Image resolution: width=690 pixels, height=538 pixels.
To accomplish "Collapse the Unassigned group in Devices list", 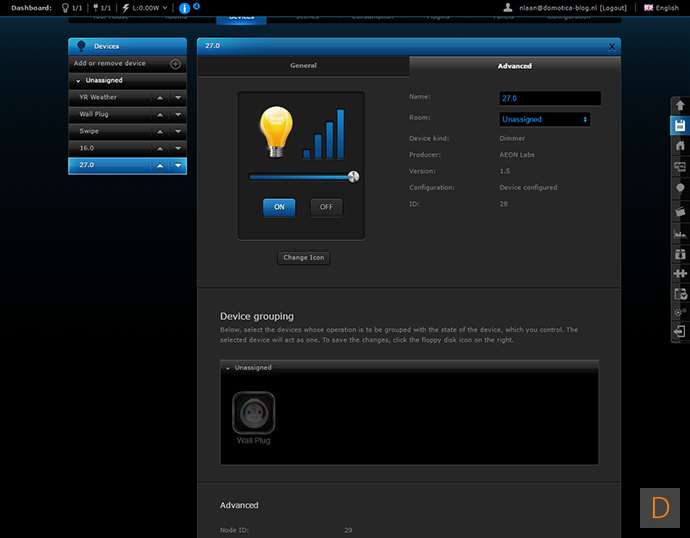I will click(x=79, y=80).
